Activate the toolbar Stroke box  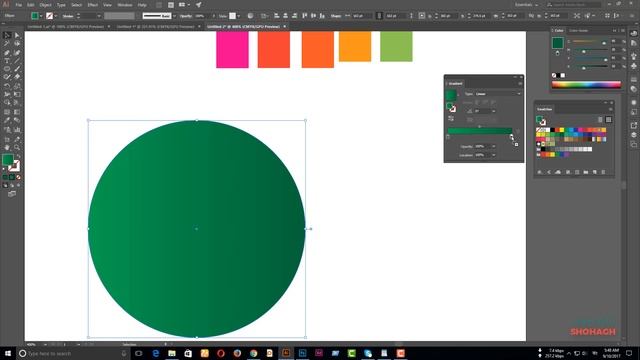(14, 166)
